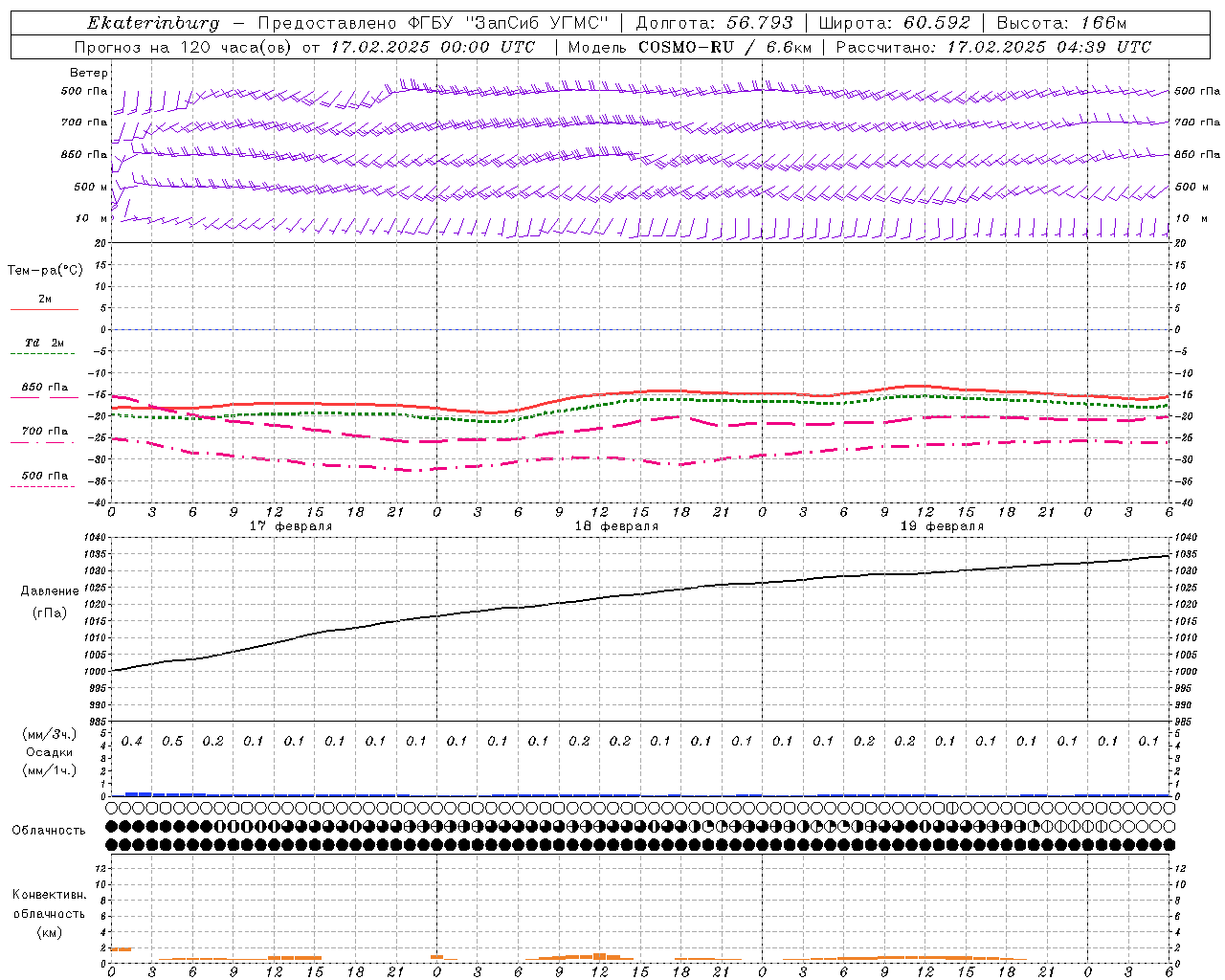Screen dimensions: 1225x980
Task: Click the 'Модель COSMO-RU / 6.6км' label
Action: coord(689,47)
